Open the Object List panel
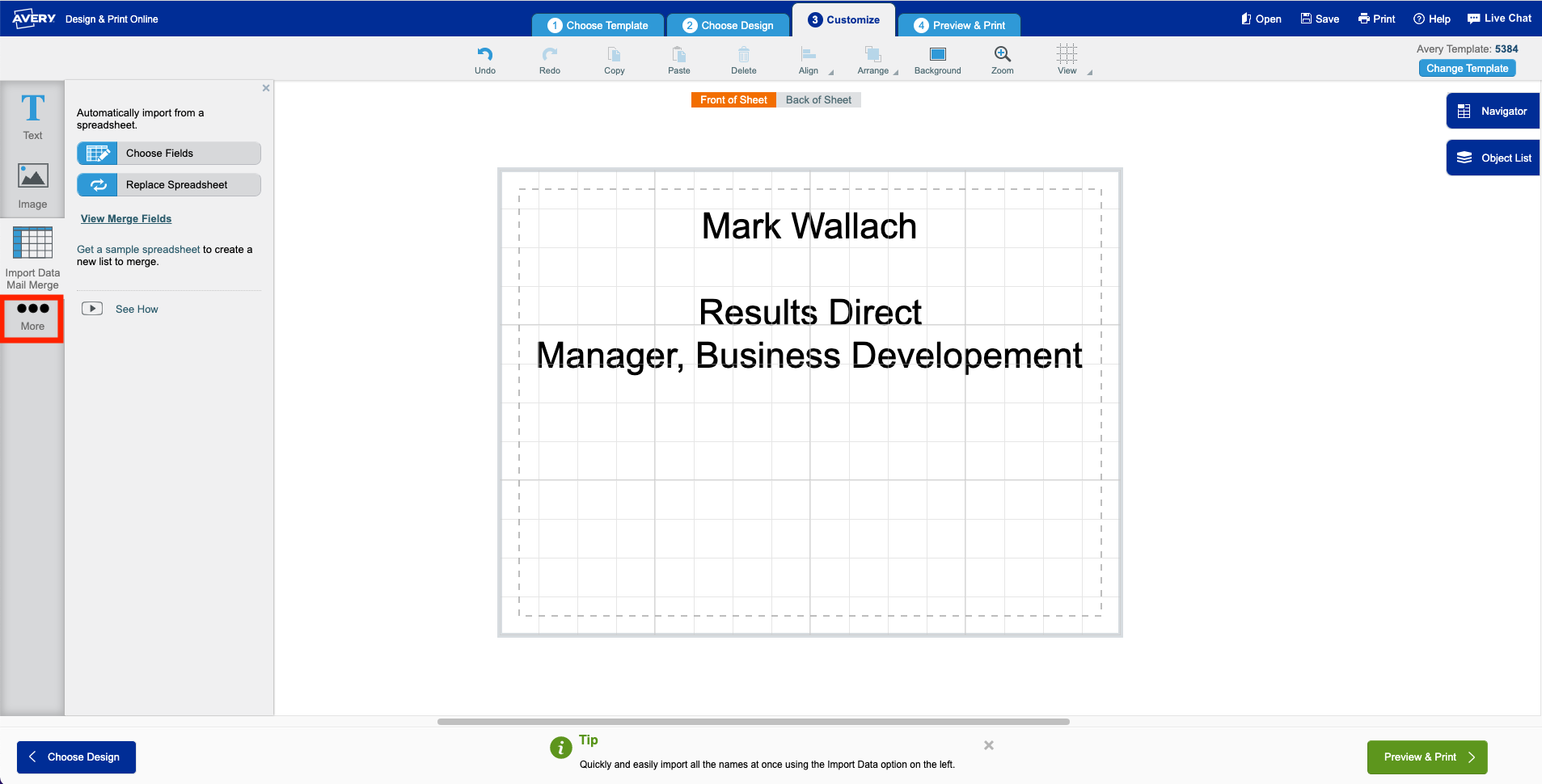 pyautogui.click(x=1493, y=158)
